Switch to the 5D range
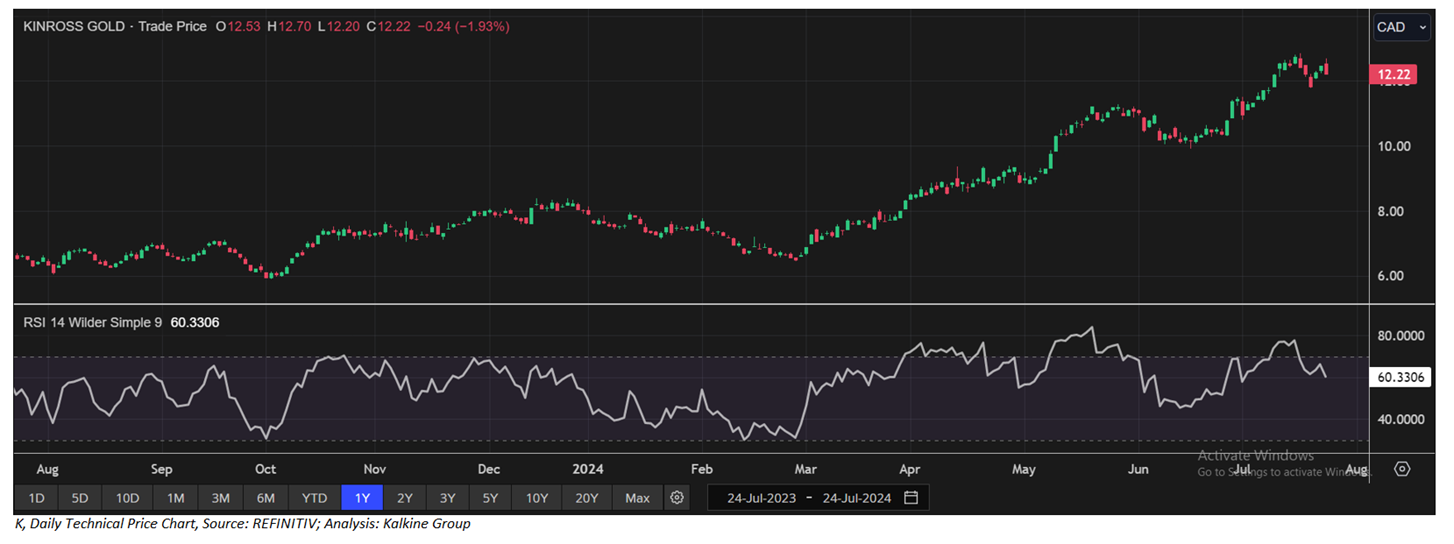The height and width of the screenshot is (544, 1454). 80,498
